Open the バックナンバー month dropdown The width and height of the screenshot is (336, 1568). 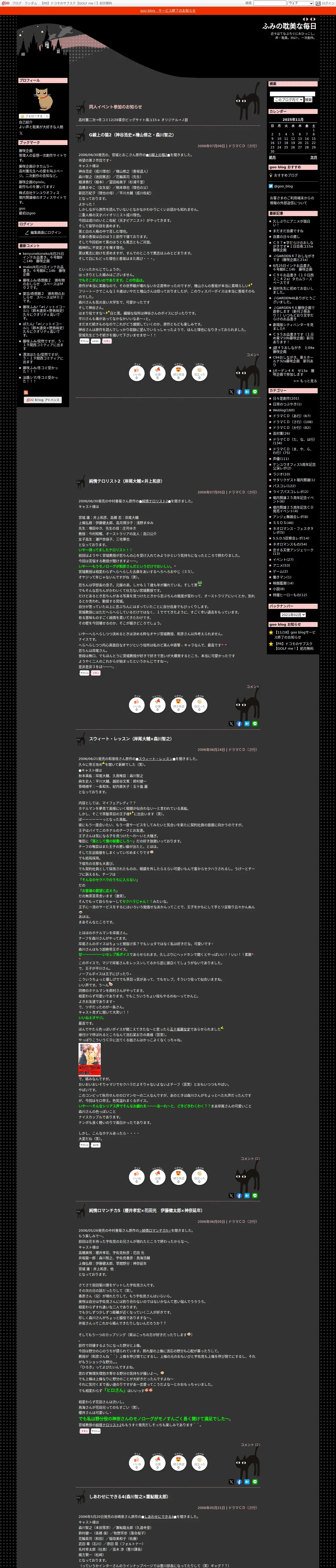[x=293, y=615]
